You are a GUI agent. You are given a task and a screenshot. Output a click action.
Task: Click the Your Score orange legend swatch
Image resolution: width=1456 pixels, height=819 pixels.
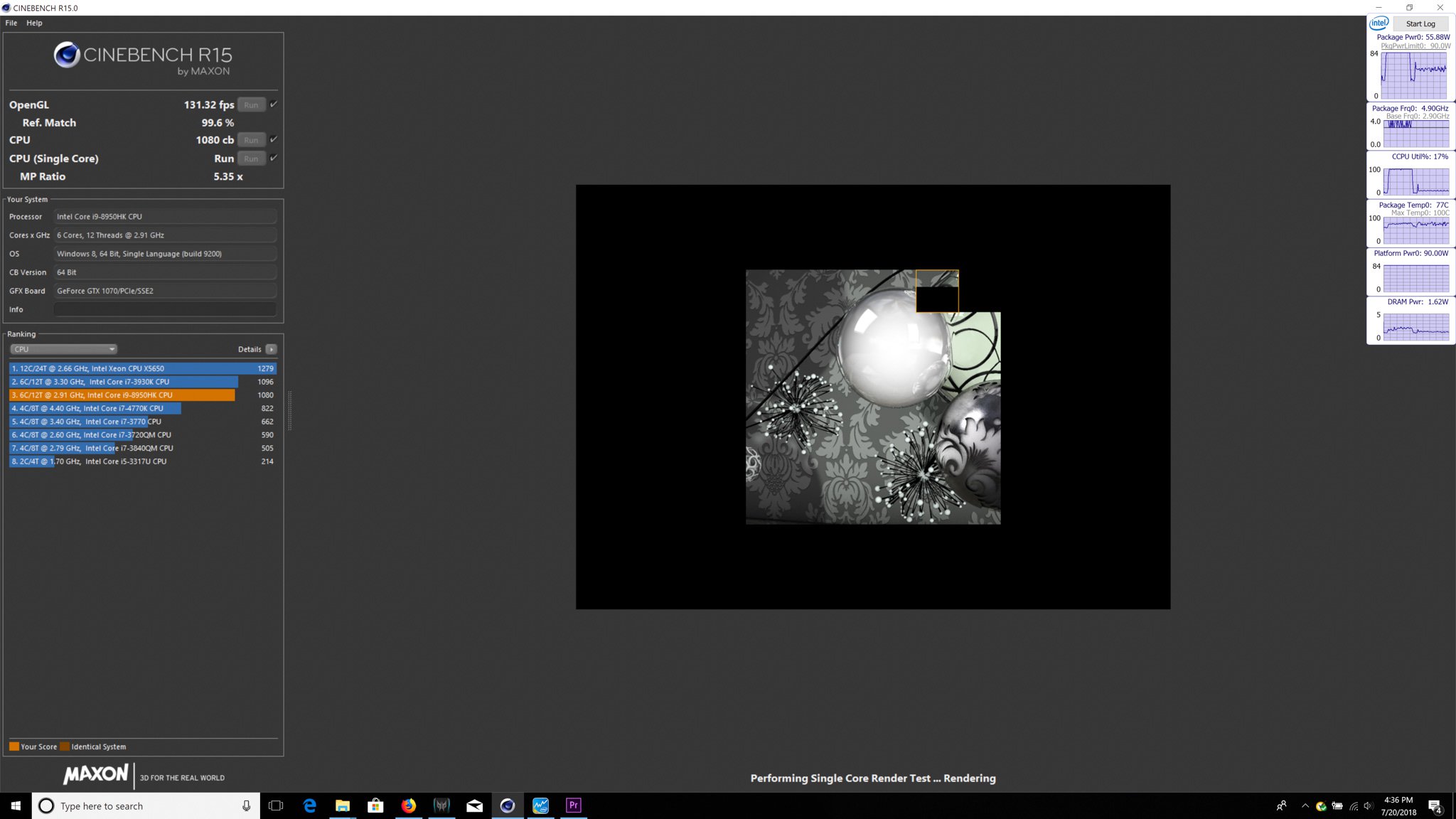click(x=14, y=746)
